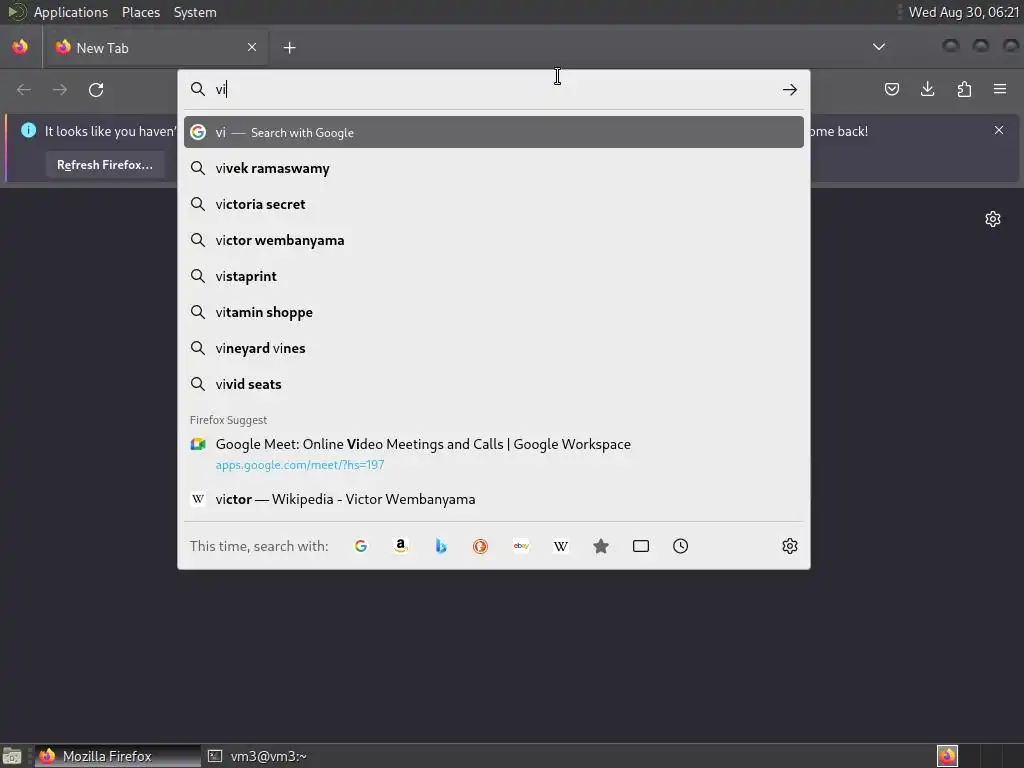Open the Extensions menu
1024x768 pixels.
click(x=964, y=89)
